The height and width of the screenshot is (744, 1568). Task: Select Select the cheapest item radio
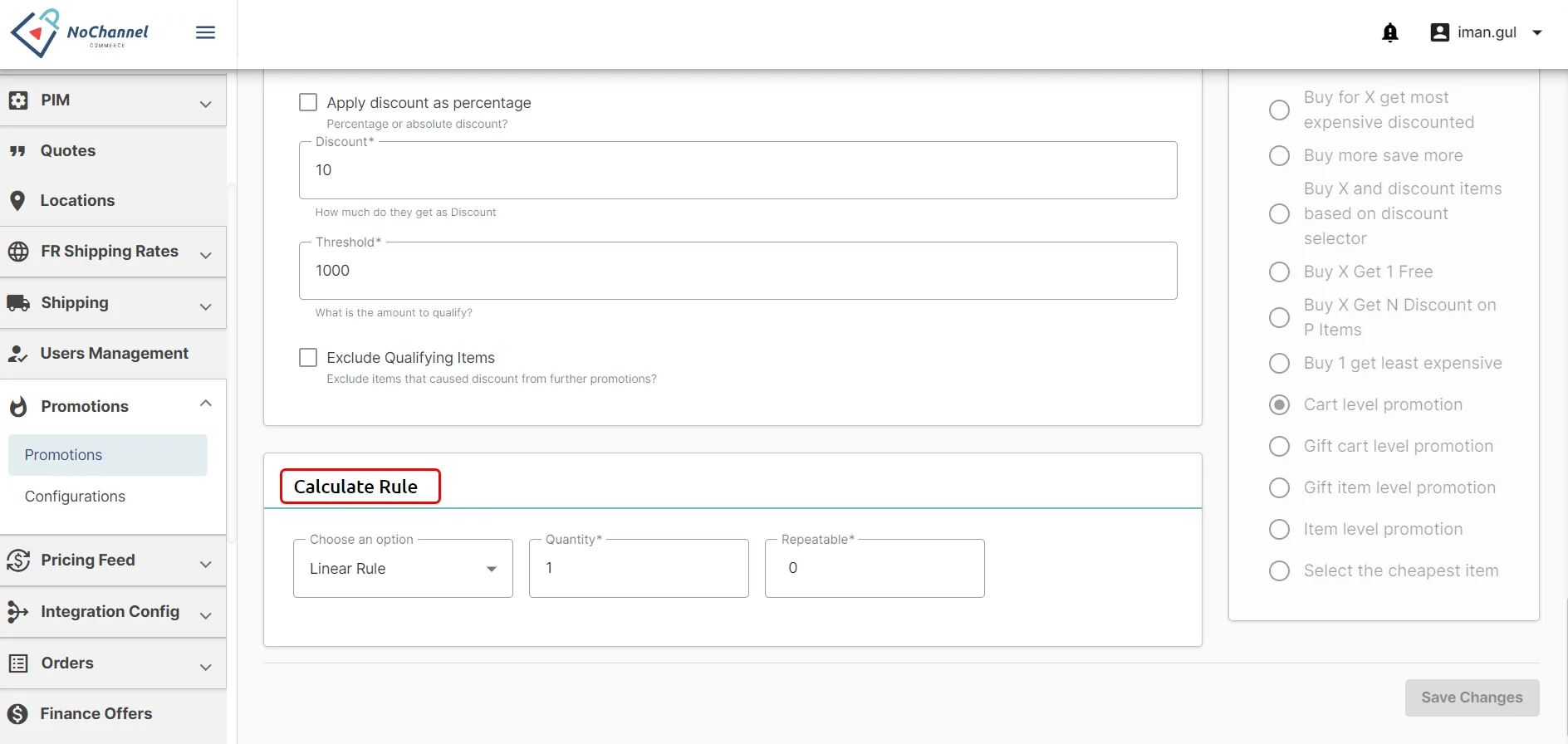coord(1280,571)
